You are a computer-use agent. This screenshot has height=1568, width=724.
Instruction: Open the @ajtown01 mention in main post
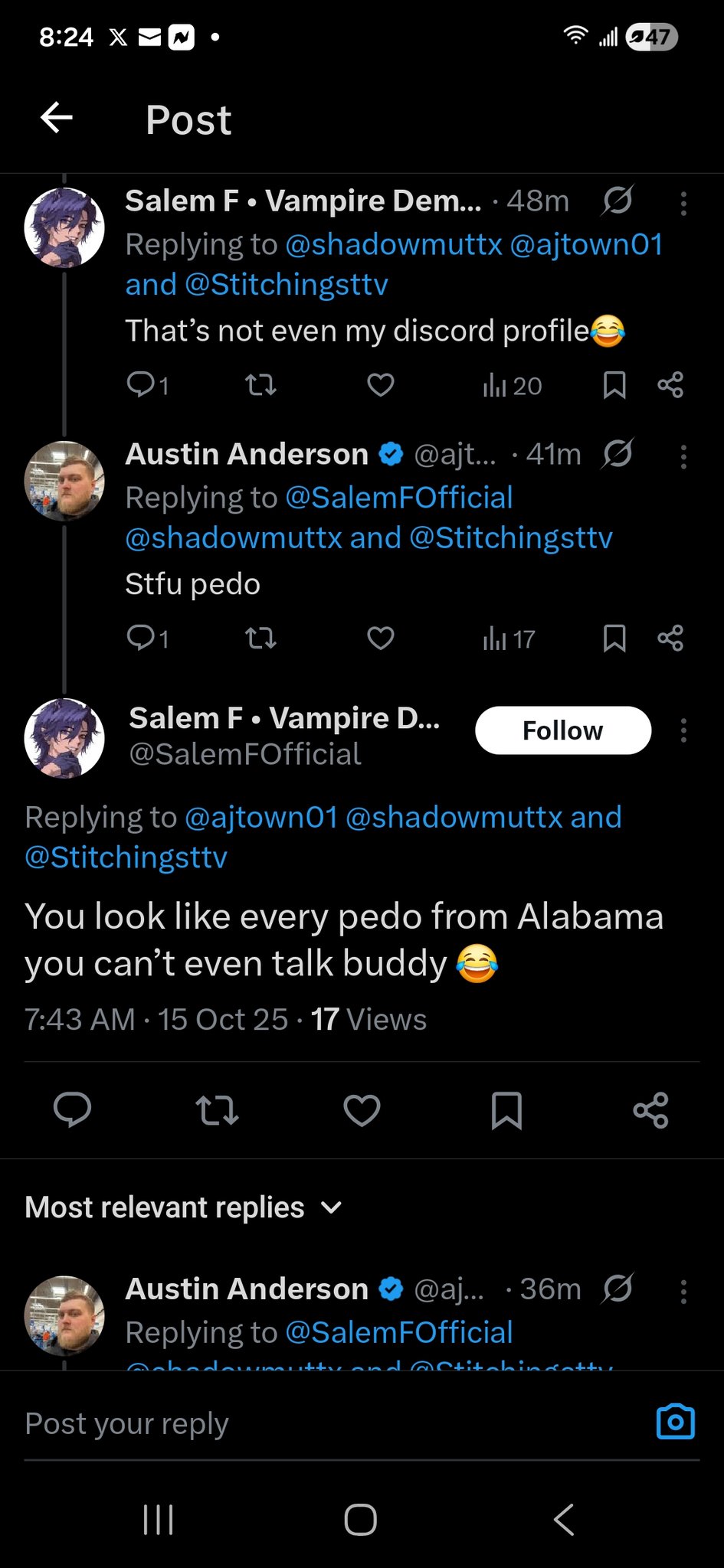(261, 817)
